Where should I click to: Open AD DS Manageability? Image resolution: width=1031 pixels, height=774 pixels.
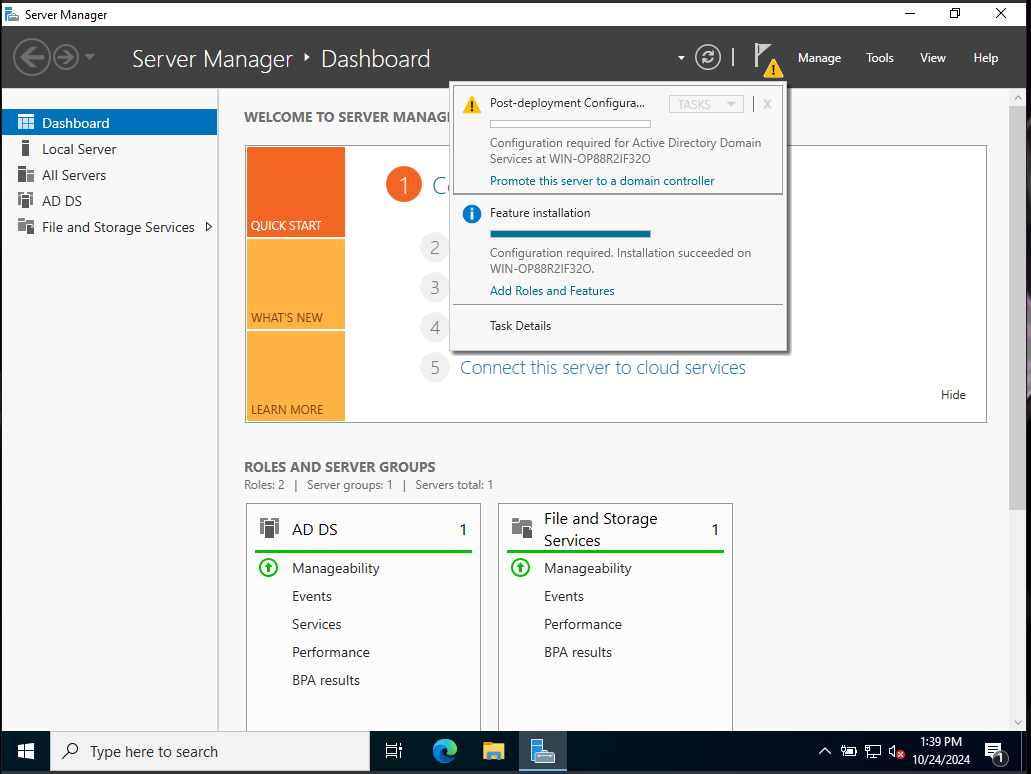pos(335,568)
